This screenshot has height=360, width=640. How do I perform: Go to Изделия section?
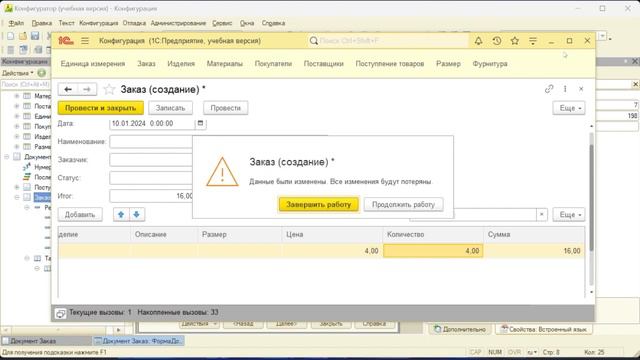(181, 64)
